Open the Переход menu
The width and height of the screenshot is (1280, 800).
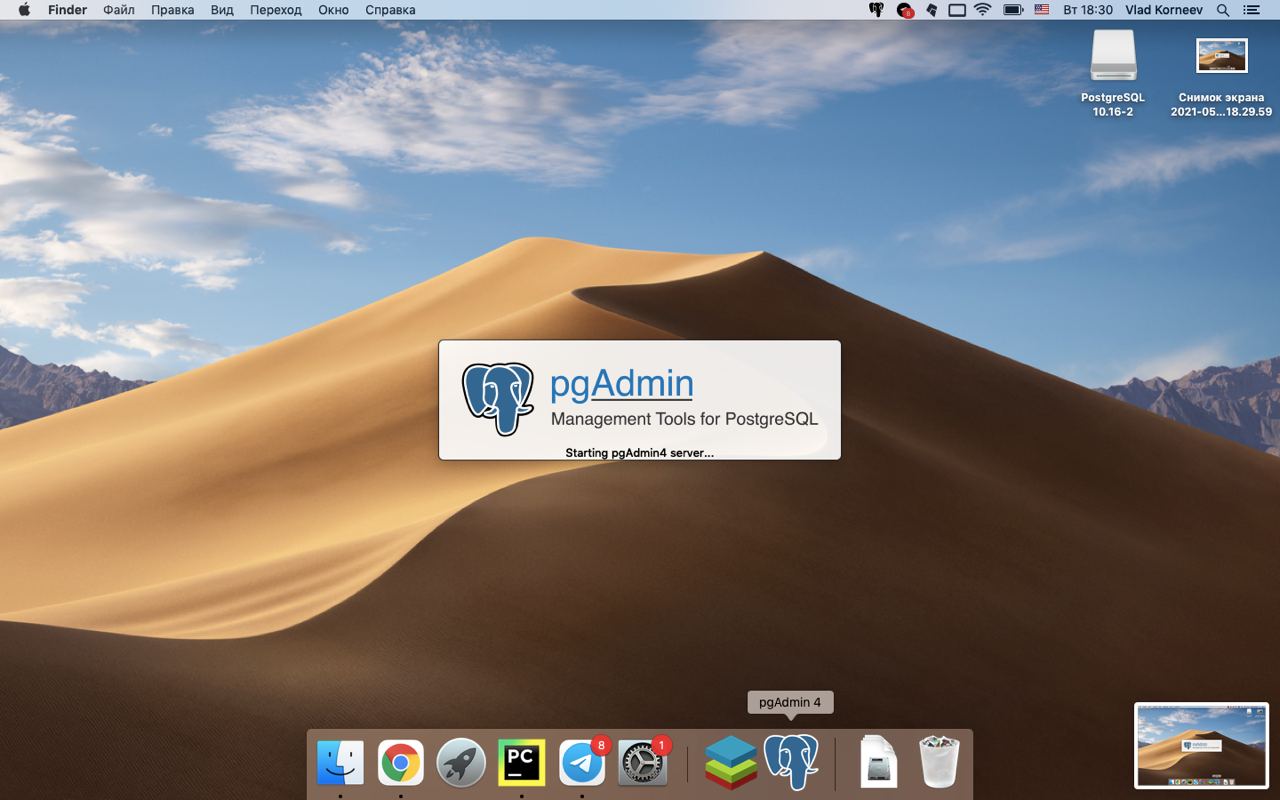coord(275,10)
